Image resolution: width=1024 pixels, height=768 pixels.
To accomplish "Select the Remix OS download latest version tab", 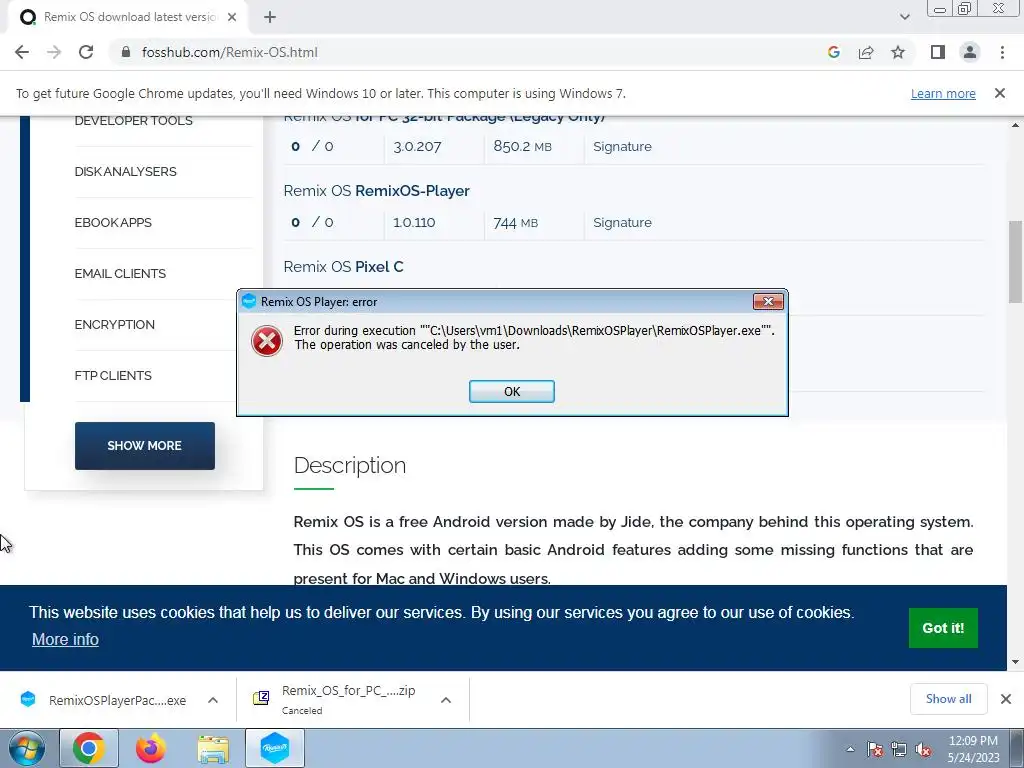I will coord(129,17).
